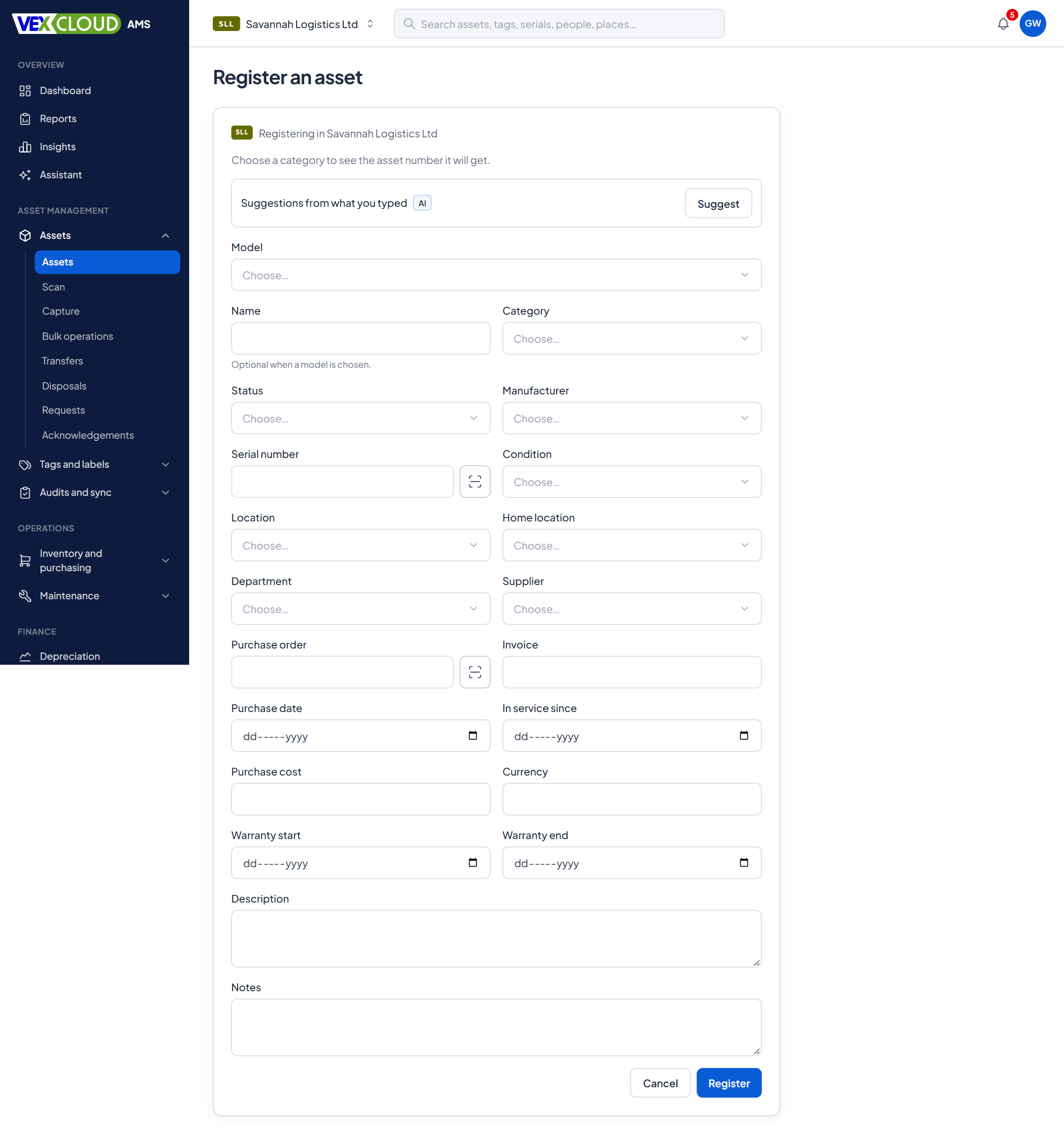Open the Manufacturer dropdown
1064x1134 pixels.
click(632, 418)
